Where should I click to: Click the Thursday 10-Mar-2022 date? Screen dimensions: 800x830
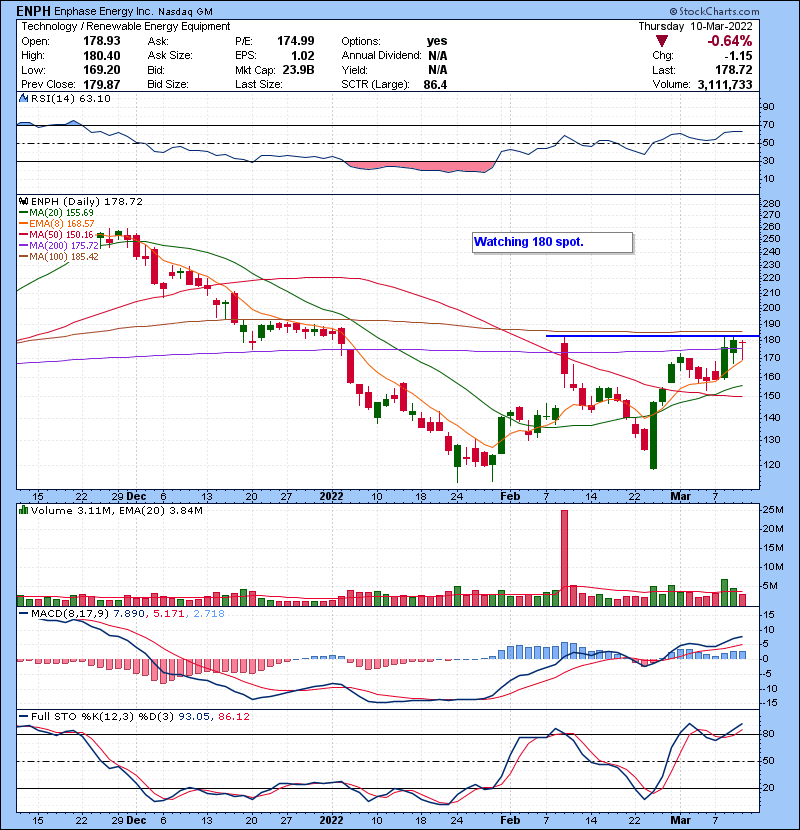click(695, 26)
